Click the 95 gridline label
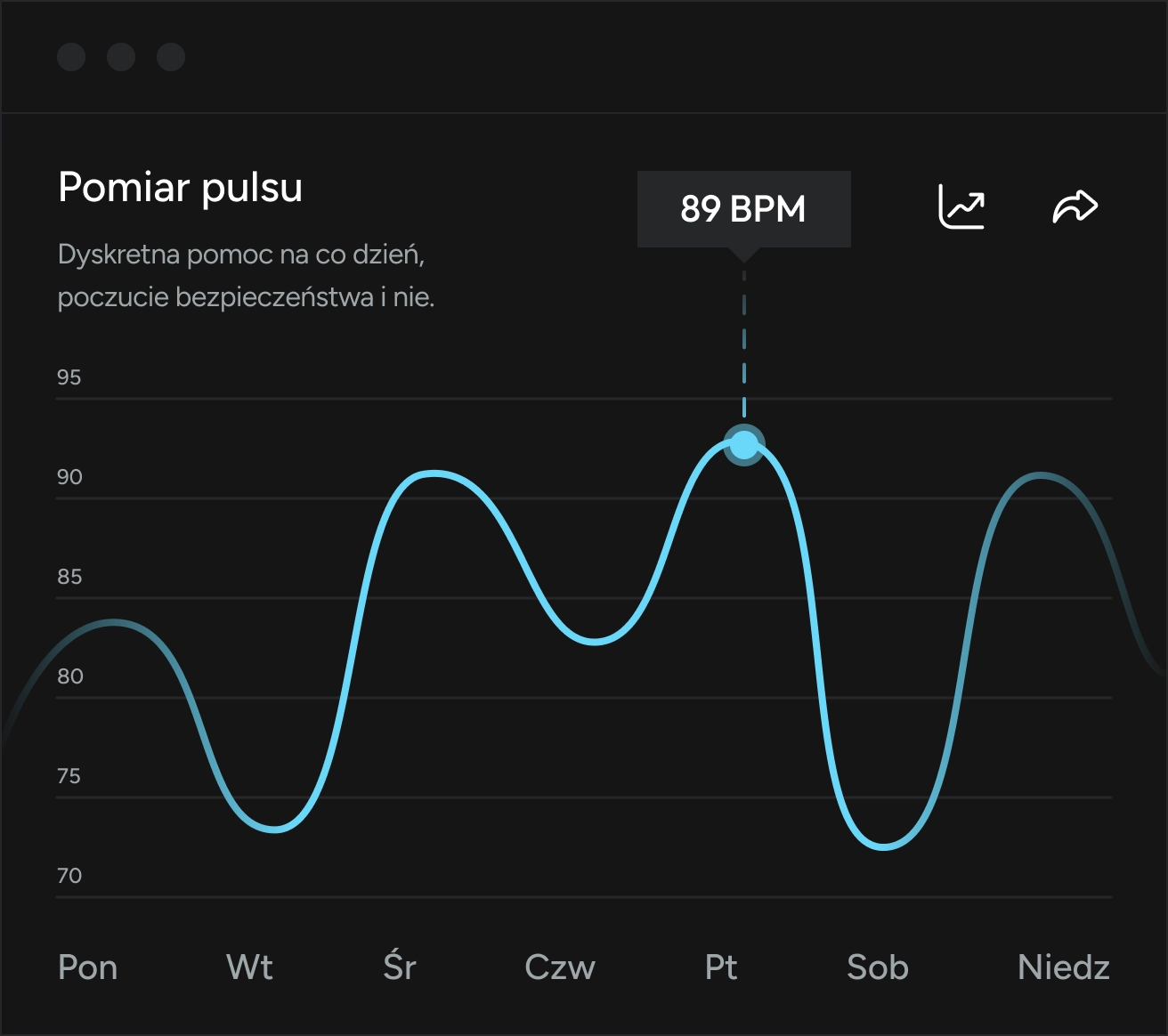The image size is (1168, 1036). [68, 377]
